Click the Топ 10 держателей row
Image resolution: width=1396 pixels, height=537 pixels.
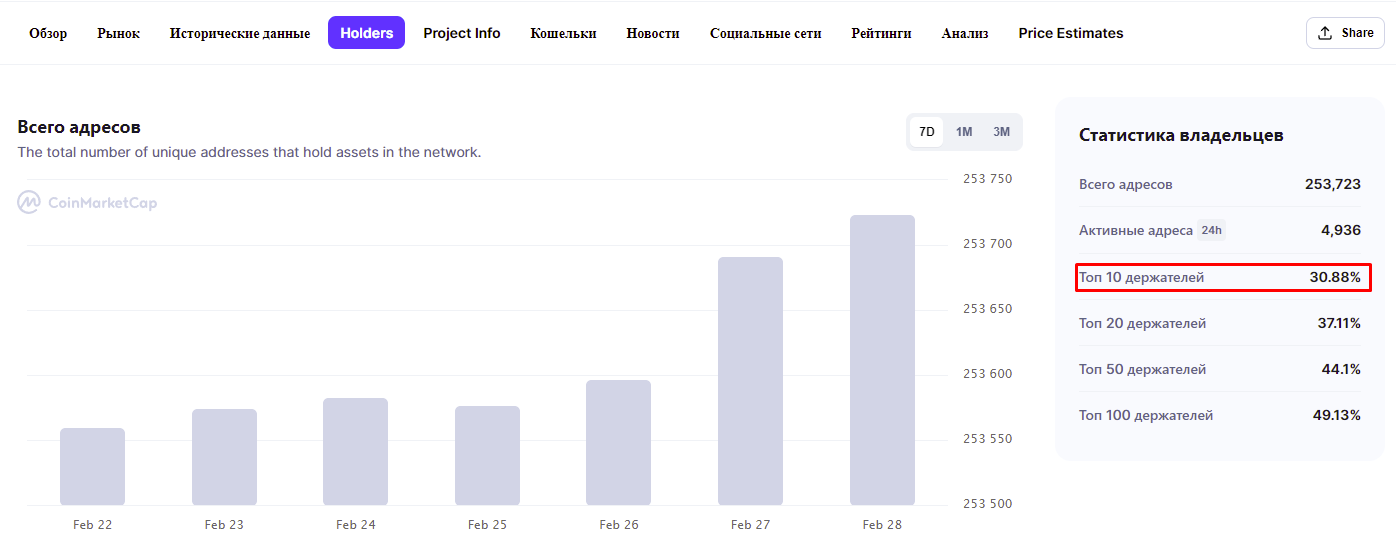(x=1219, y=277)
